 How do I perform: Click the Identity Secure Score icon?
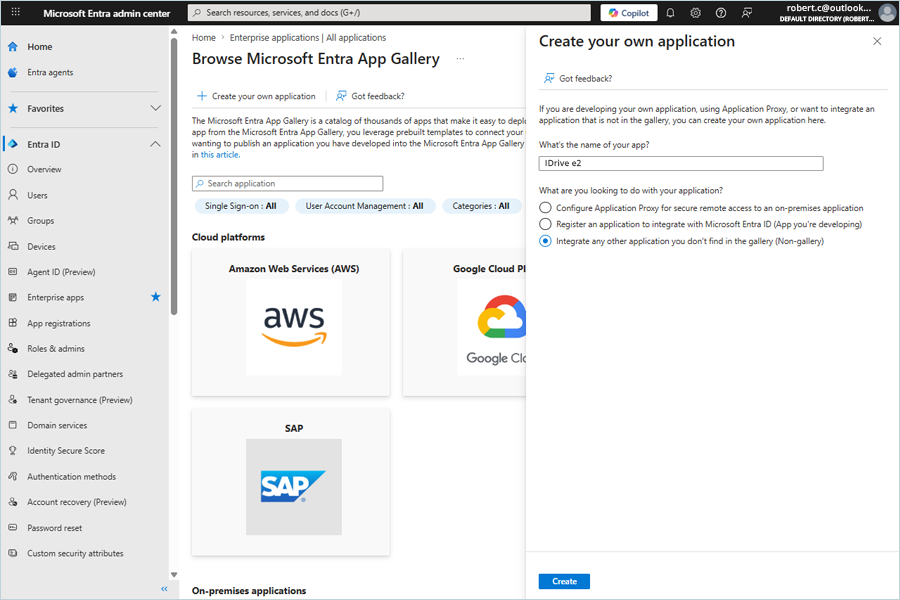(13, 451)
